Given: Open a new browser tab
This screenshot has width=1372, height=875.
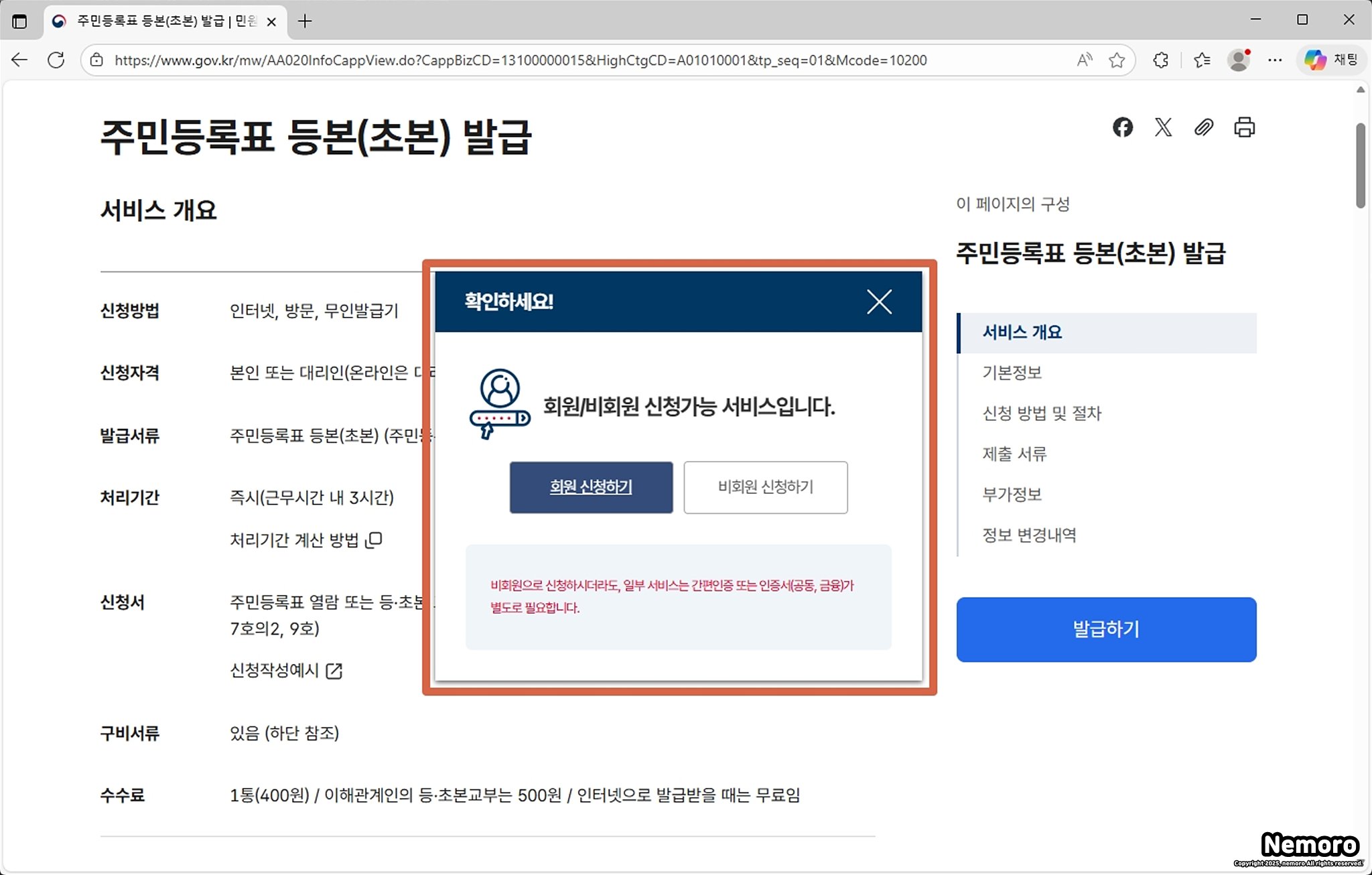Looking at the screenshot, I should pyautogui.click(x=305, y=21).
